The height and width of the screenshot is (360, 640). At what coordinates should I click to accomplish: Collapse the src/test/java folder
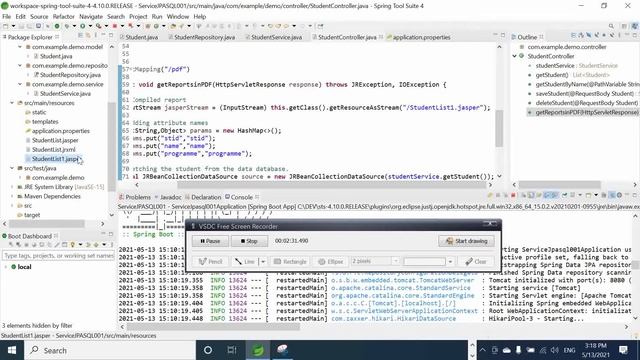[x=12, y=168]
